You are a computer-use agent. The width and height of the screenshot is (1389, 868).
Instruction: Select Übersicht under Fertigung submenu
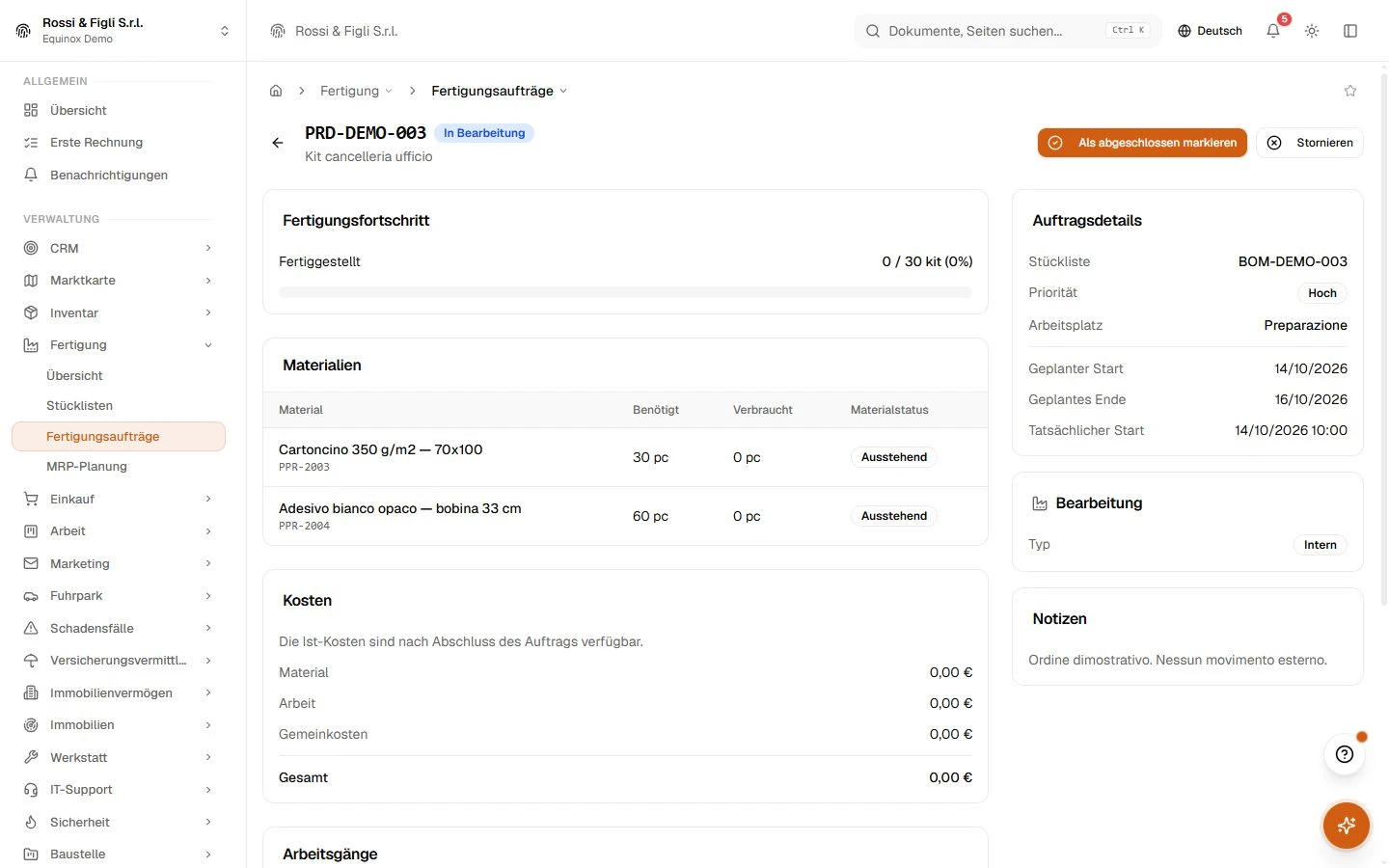(x=118, y=375)
